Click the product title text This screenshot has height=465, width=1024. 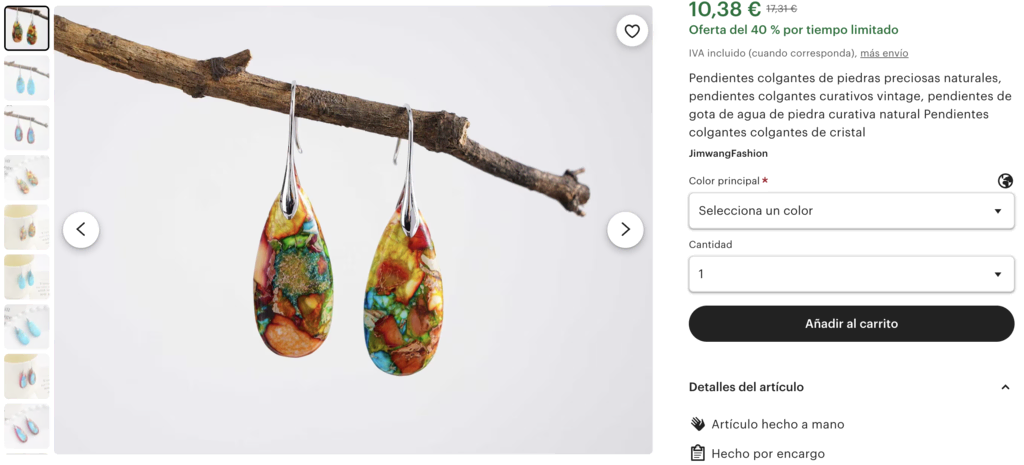point(850,105)
